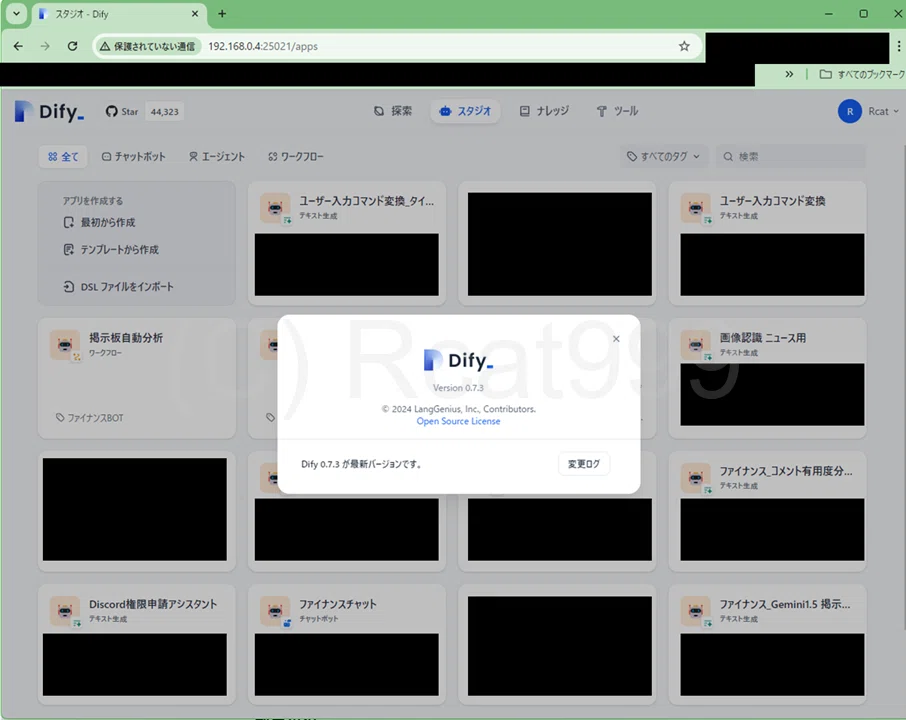The height and width of the screenshot is (720, 906).
Task: Open the ファイナンス_Gemini1.5 掲示... card
Action: [767, 644]
